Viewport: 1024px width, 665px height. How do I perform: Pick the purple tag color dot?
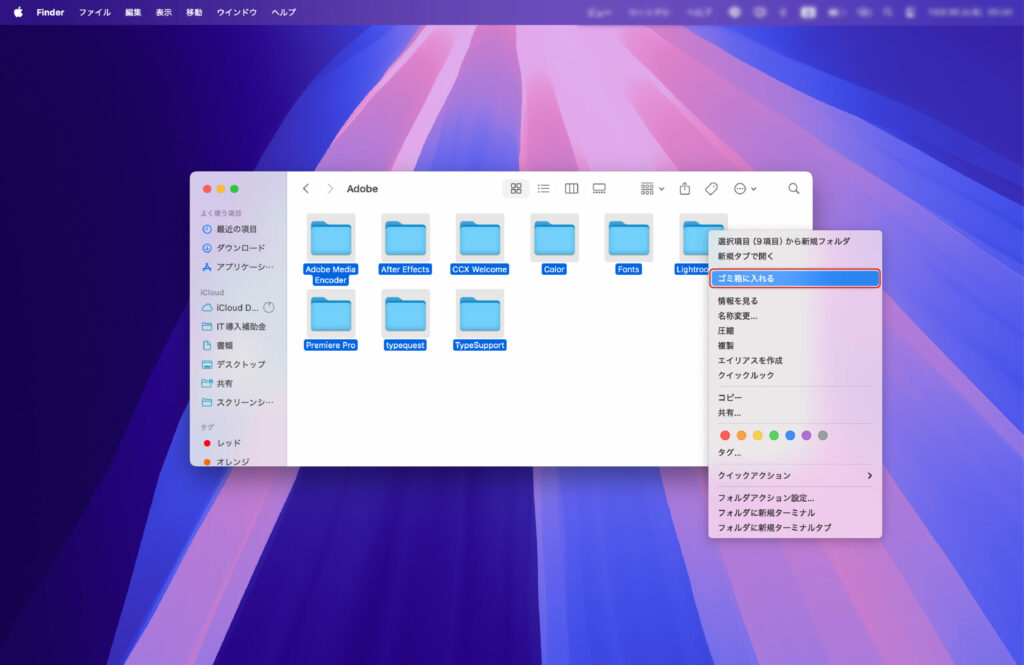(806, 435)
